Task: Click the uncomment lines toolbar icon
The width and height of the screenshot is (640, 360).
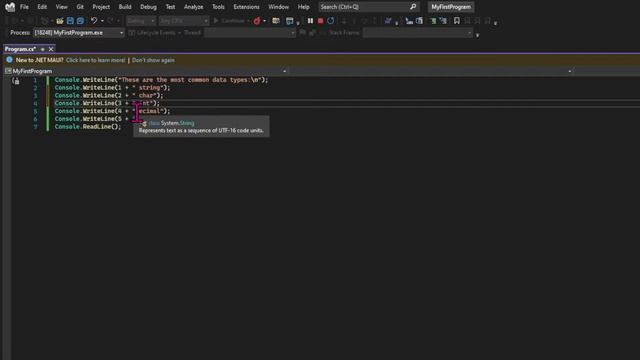Action: (x=443, y=21)
